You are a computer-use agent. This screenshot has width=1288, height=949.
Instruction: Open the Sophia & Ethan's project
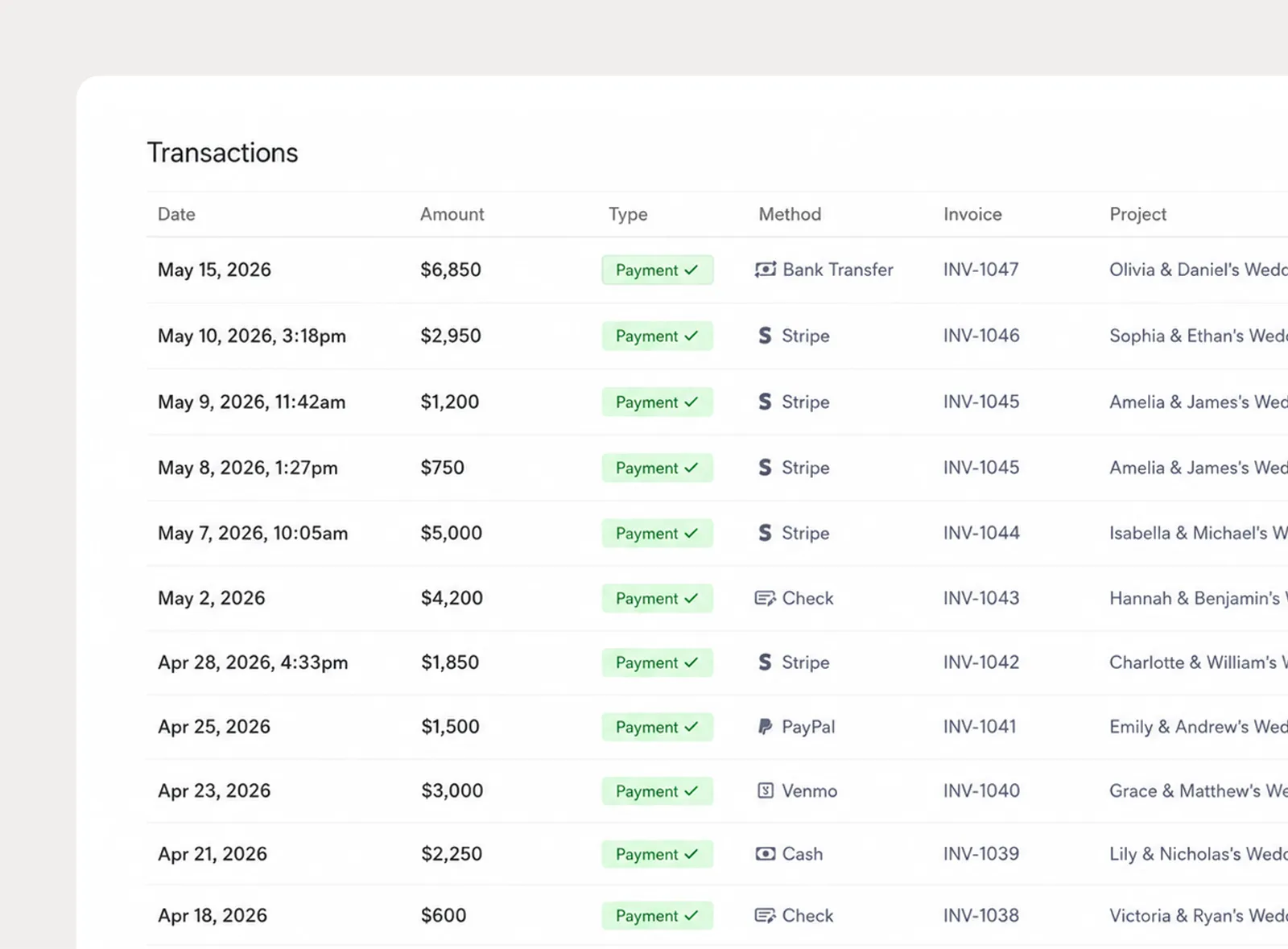point(1198,336)
